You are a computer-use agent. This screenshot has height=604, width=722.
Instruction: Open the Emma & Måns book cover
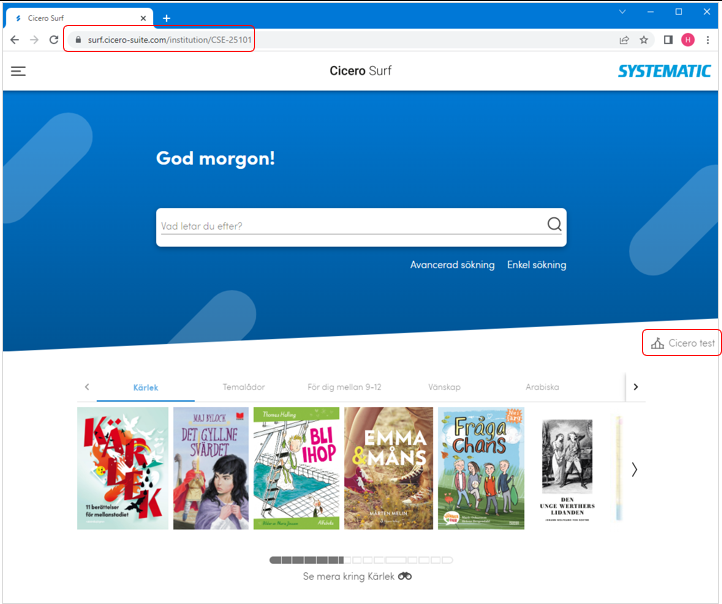(x=389, y=468)
